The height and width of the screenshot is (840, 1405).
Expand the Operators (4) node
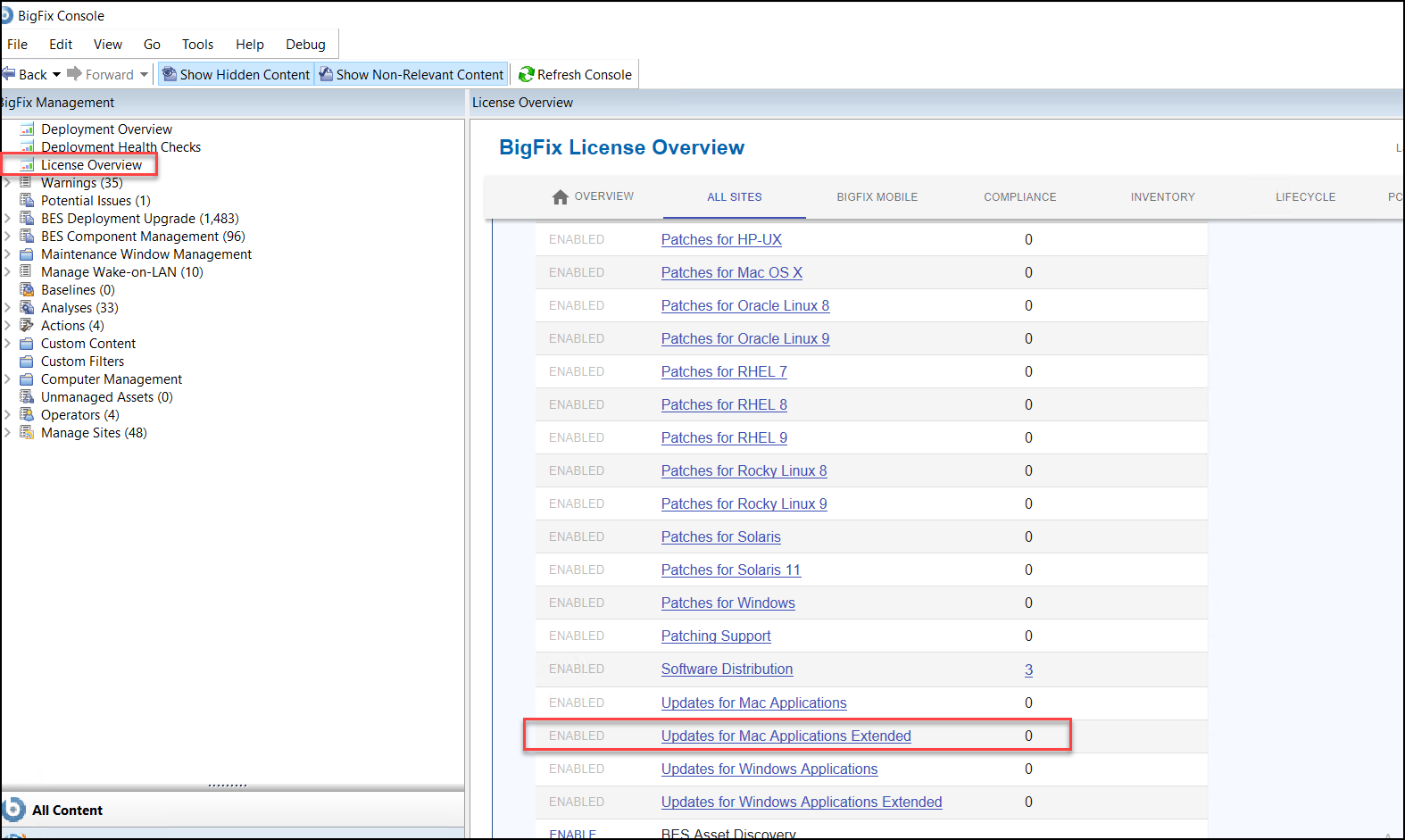7,415
